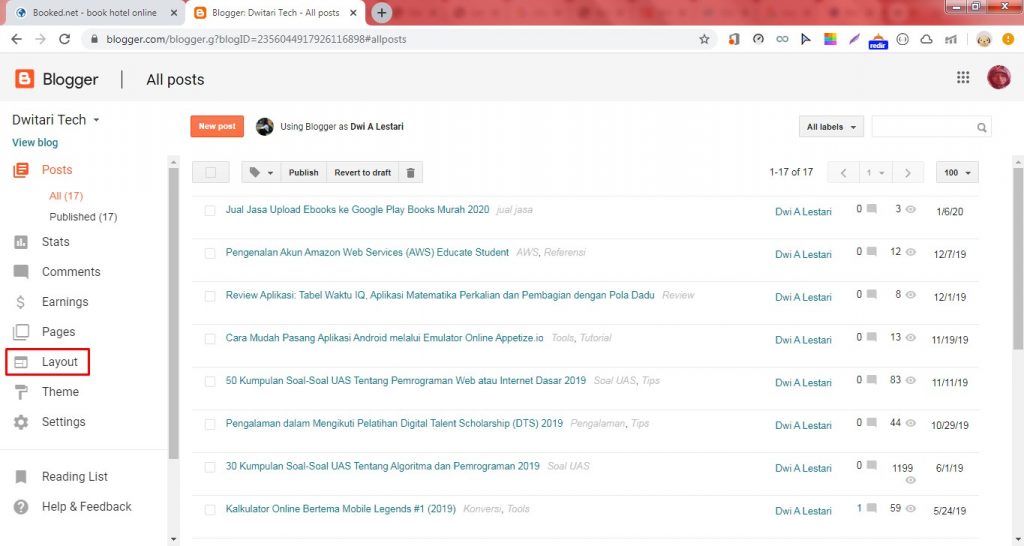Click comment icon on Kalkulator Online post row

[x=872, y=507]
